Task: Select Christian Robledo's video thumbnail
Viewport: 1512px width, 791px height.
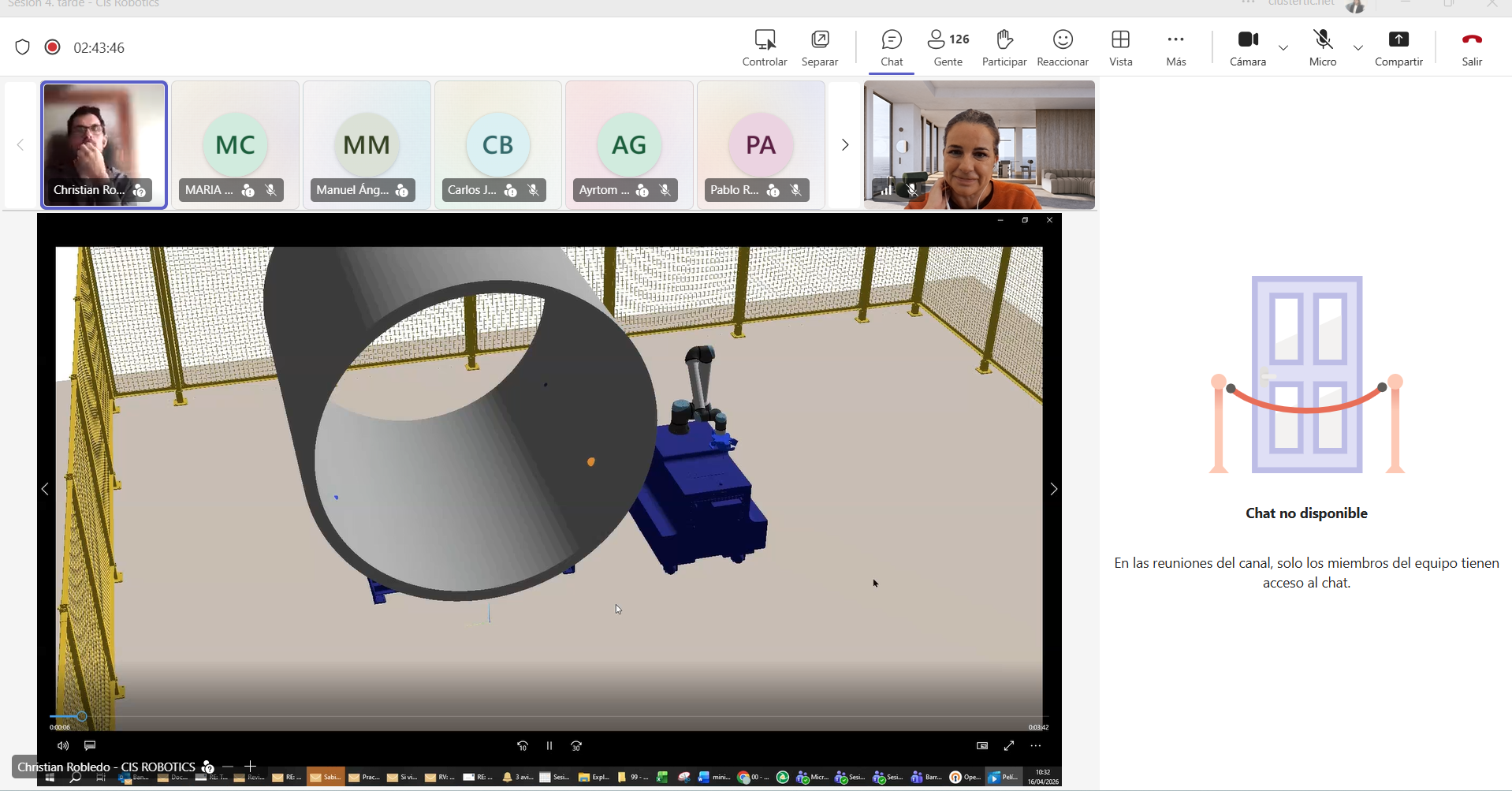Action: (104, 145)
